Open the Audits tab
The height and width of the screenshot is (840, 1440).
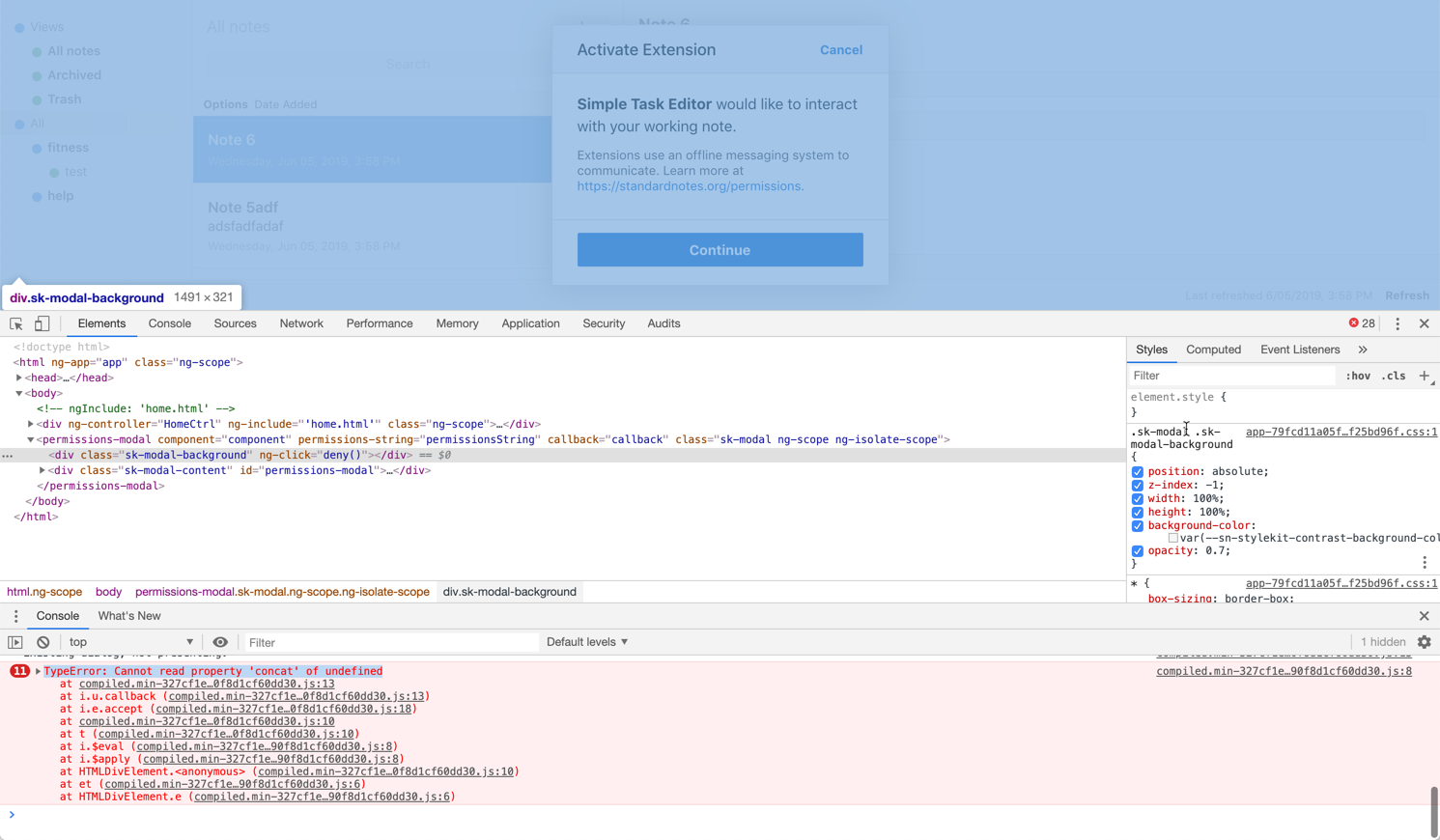tap(664, 323)
